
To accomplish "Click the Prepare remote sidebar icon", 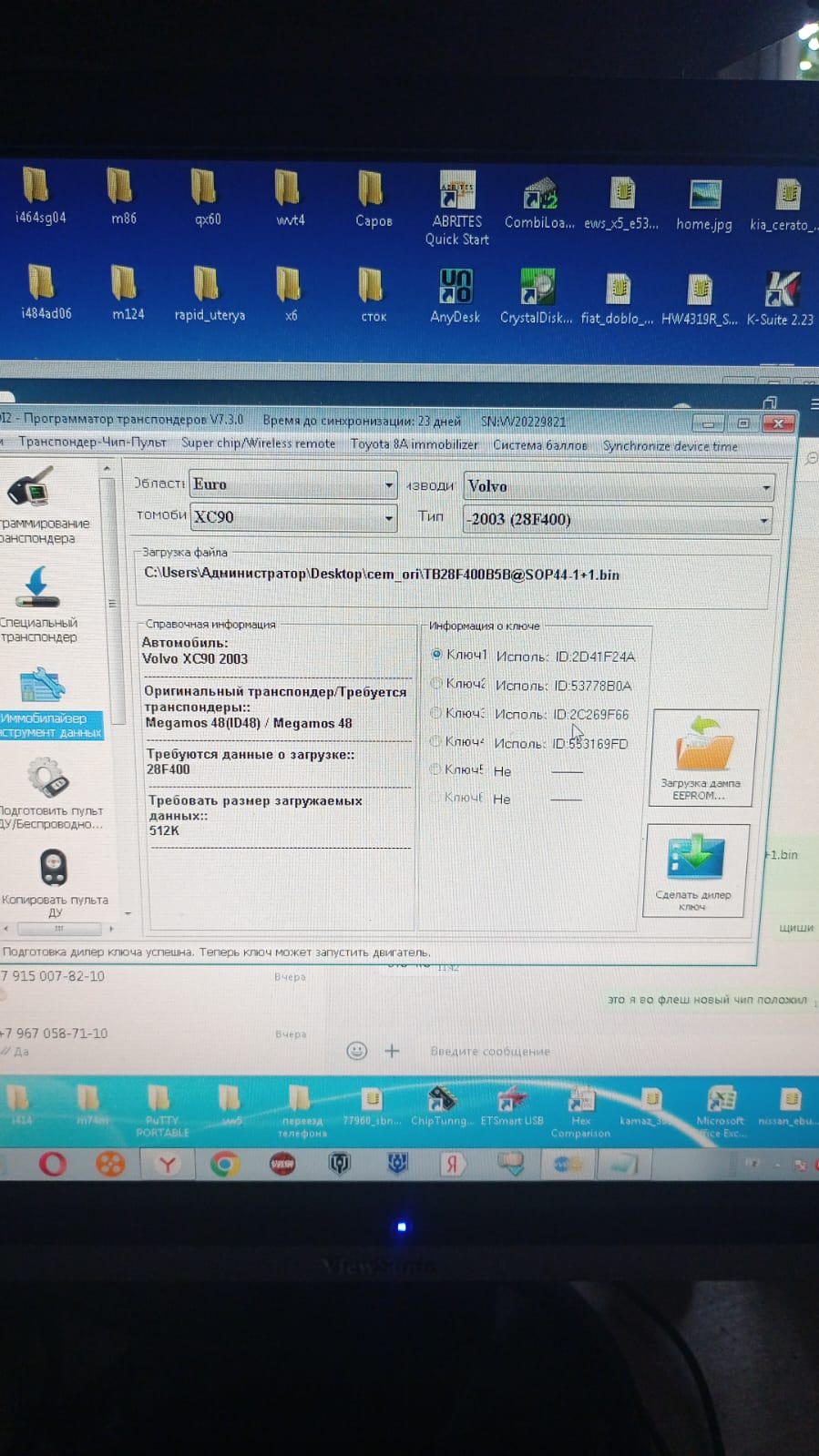I will coord(47,779).
